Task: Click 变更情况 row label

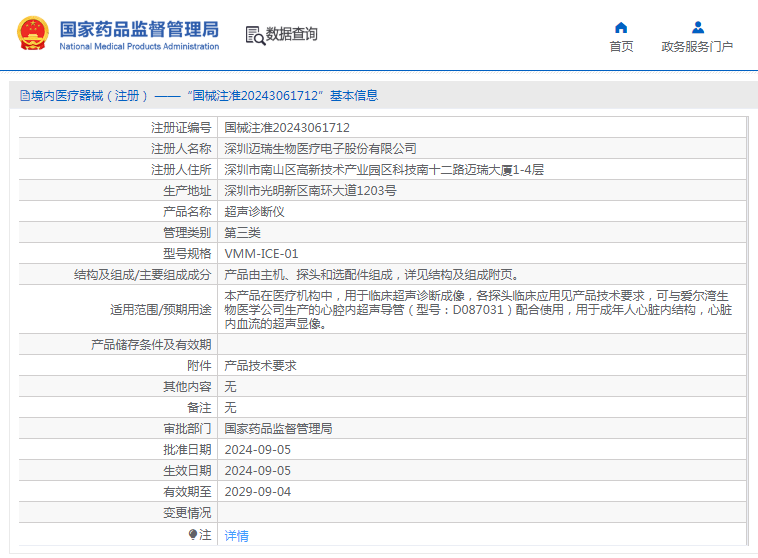Action: [x=188, y=513]
